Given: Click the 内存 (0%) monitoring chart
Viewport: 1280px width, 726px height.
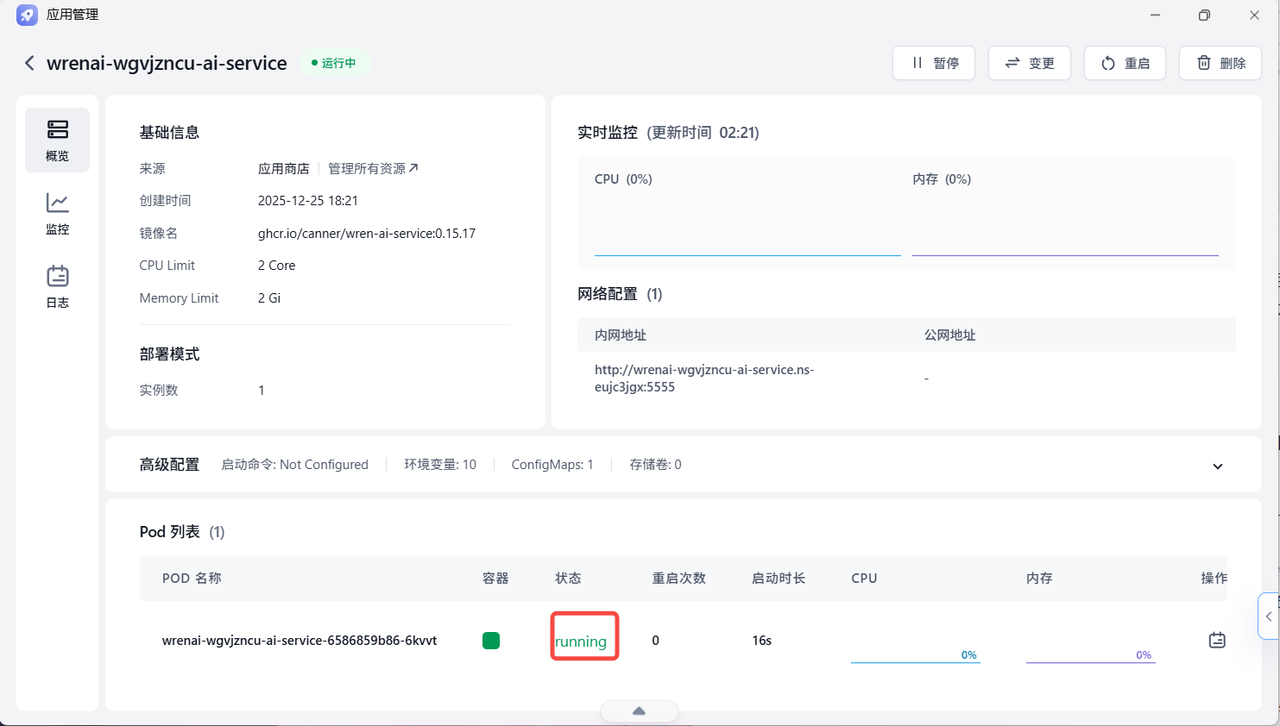Looking at the screenshot, I should [1065, 214].
